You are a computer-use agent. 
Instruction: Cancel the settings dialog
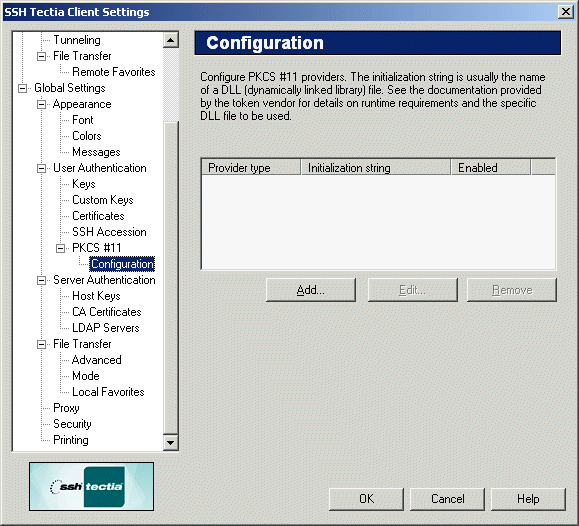pyautogui.click(x=448, y=499)
